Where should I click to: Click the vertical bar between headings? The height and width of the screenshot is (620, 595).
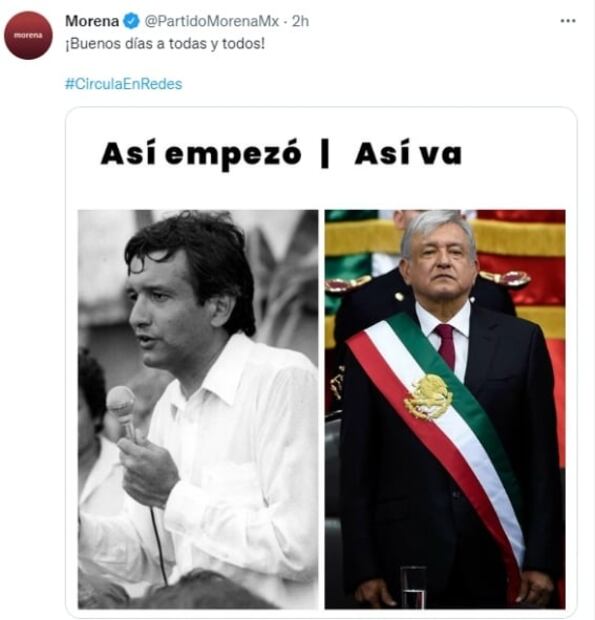[x=325, y=154]
